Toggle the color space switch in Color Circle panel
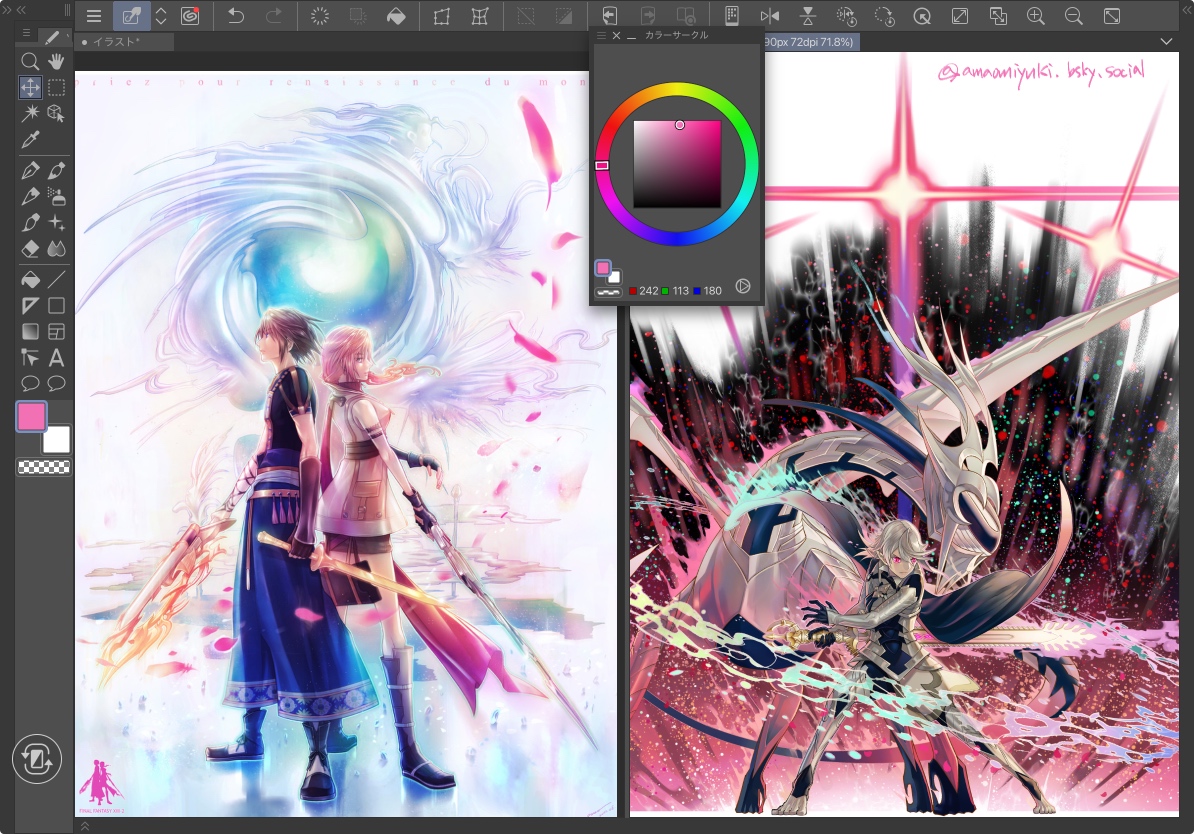1194x834 pixels. (x=742, y=286)
